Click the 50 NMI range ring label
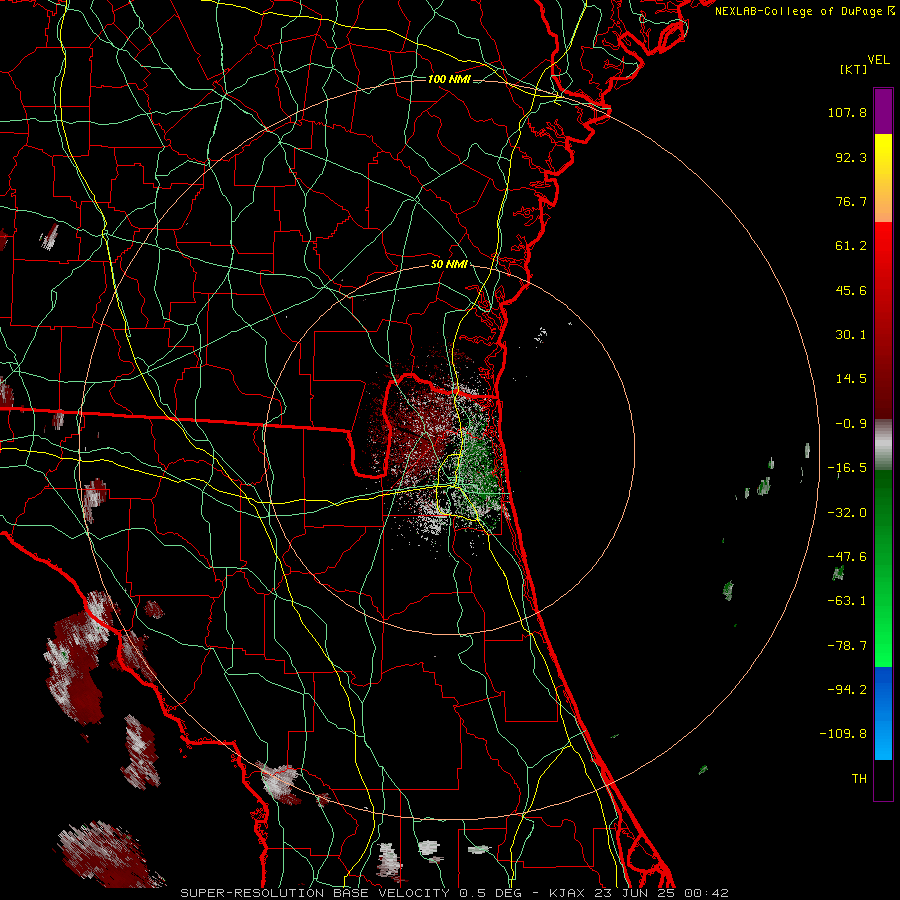 click(449, 265)
